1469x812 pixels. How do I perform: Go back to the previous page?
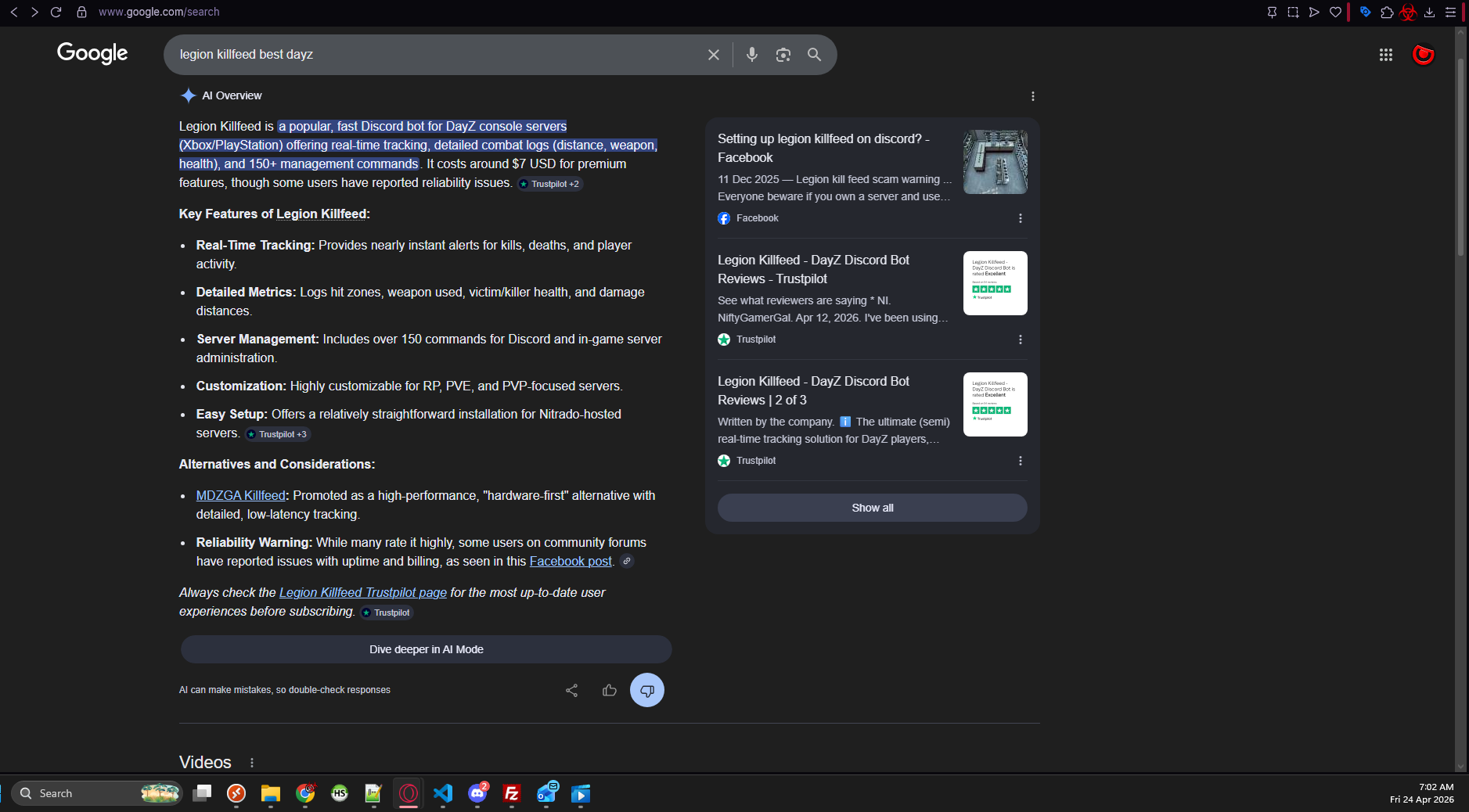click(x=13, y=12)
